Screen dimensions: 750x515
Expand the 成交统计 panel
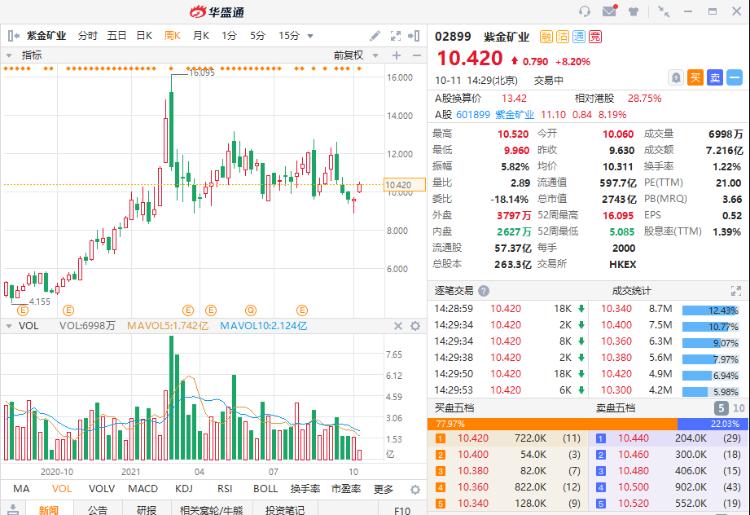tap(736, 291)
